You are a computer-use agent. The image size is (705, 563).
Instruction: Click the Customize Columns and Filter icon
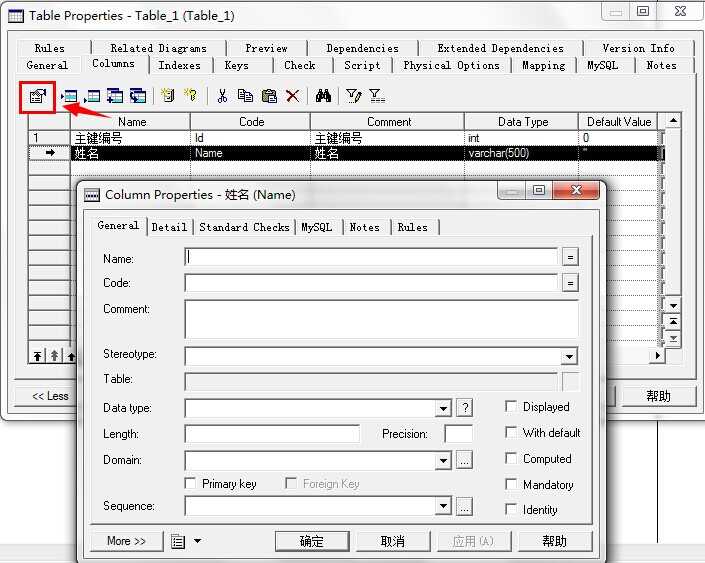pos(353,95)
